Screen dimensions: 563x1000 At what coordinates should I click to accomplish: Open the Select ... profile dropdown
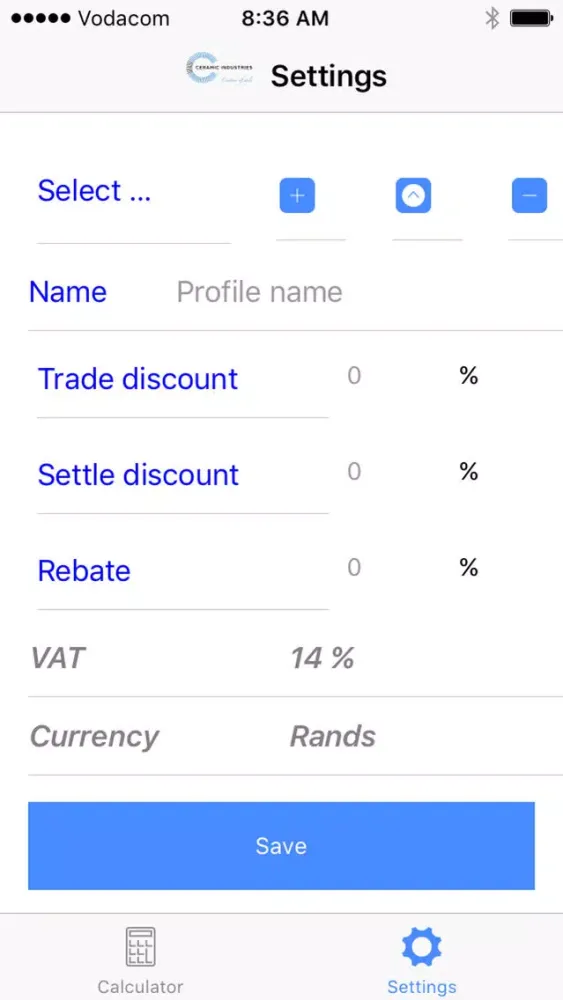tap(134, 191)
